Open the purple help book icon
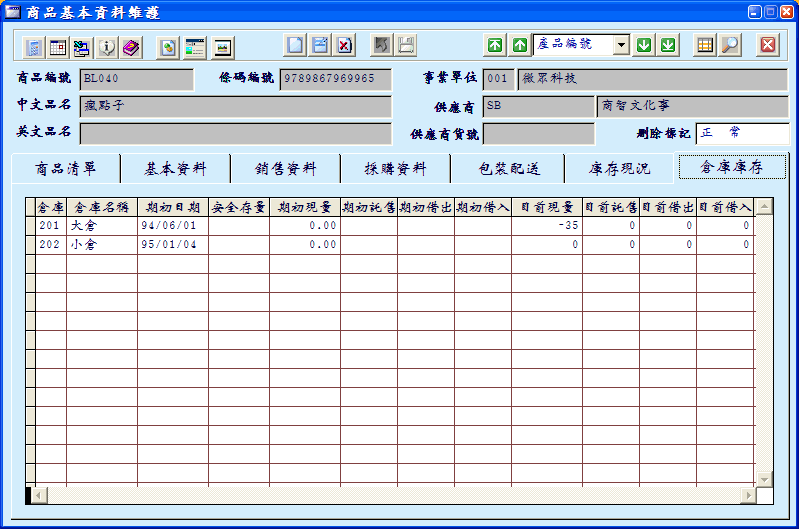The width and height of the screenshot is (799, 529). [131, 47]
